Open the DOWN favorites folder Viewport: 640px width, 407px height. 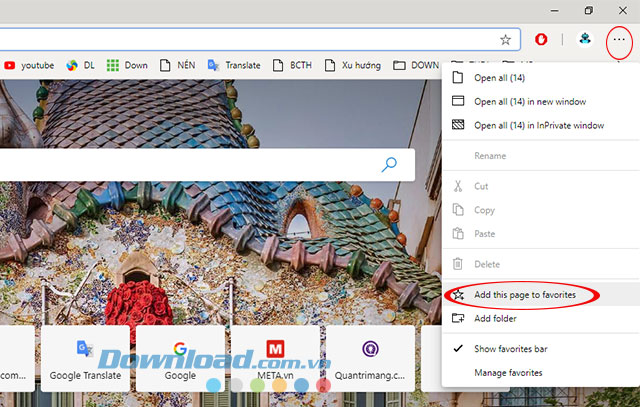coord(416,65)
